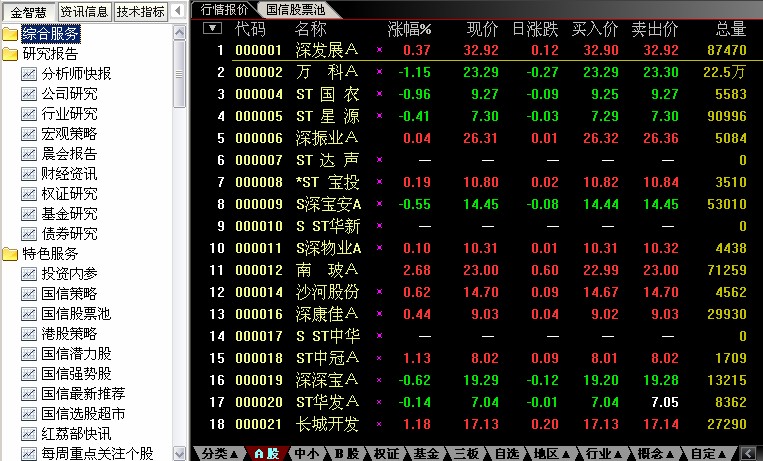Collapse the left panel with arrow button

[x=178, y=12]
